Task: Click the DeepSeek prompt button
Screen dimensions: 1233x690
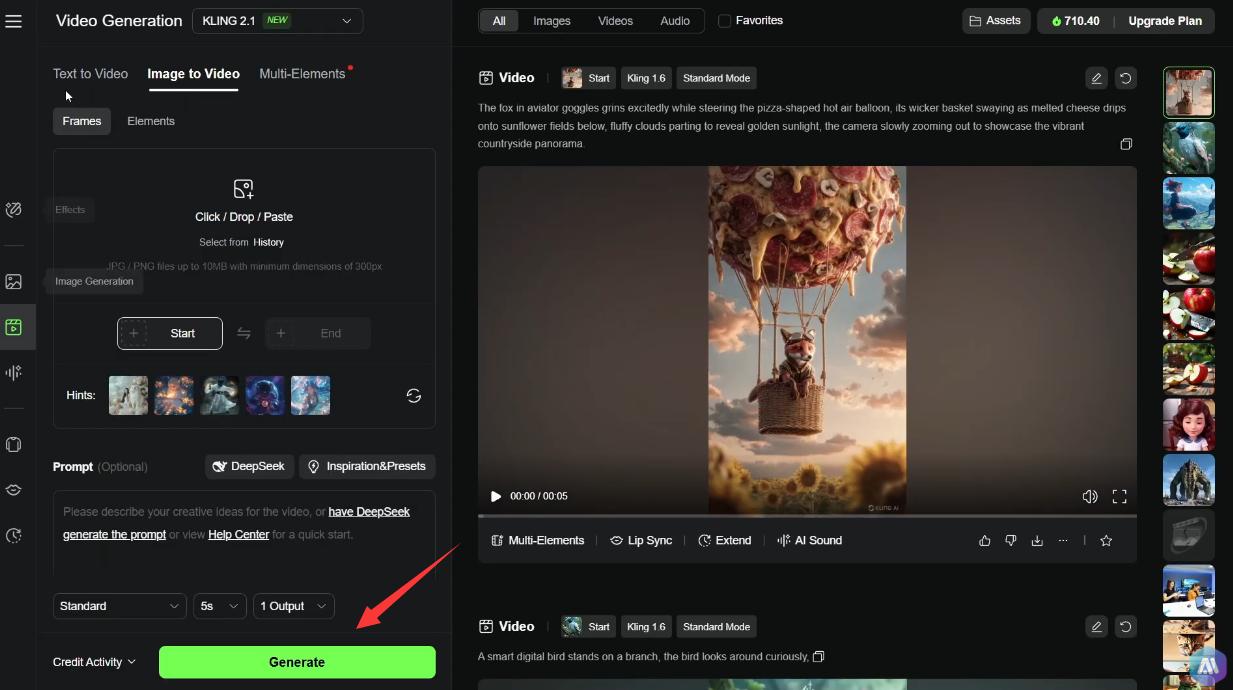Action: (x=249, y=466)
